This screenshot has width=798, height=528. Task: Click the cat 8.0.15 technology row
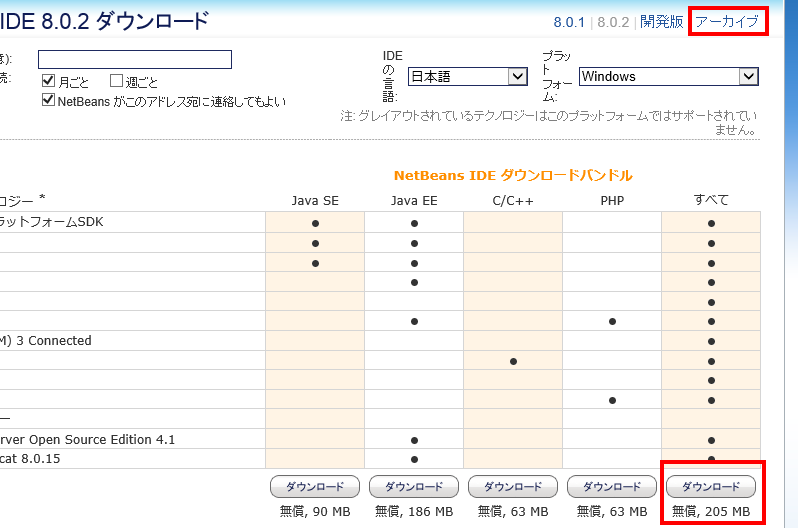tap(380, 459)
